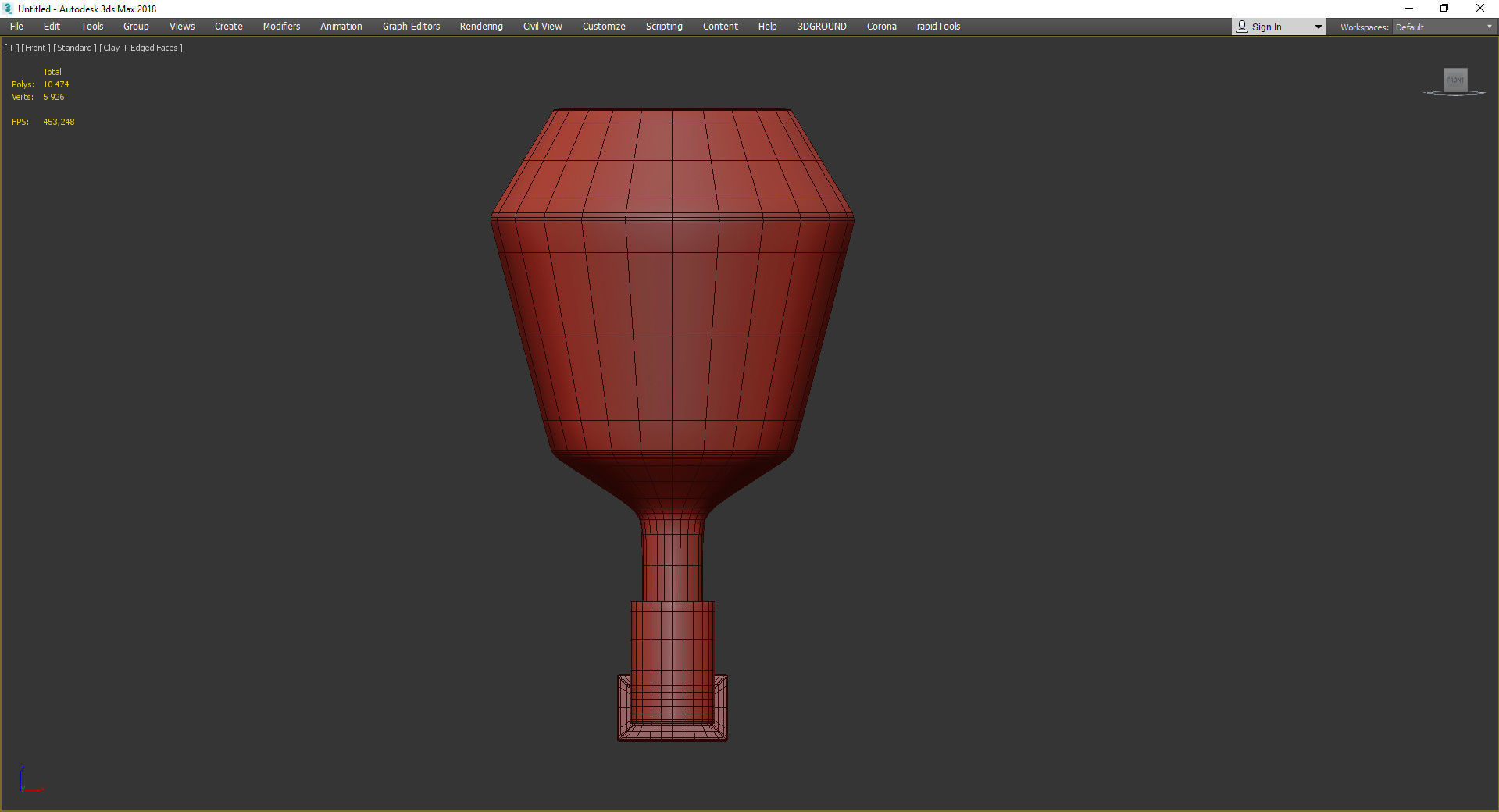
Task: Open the Graph Editors menu
Action: coord(411,27)
